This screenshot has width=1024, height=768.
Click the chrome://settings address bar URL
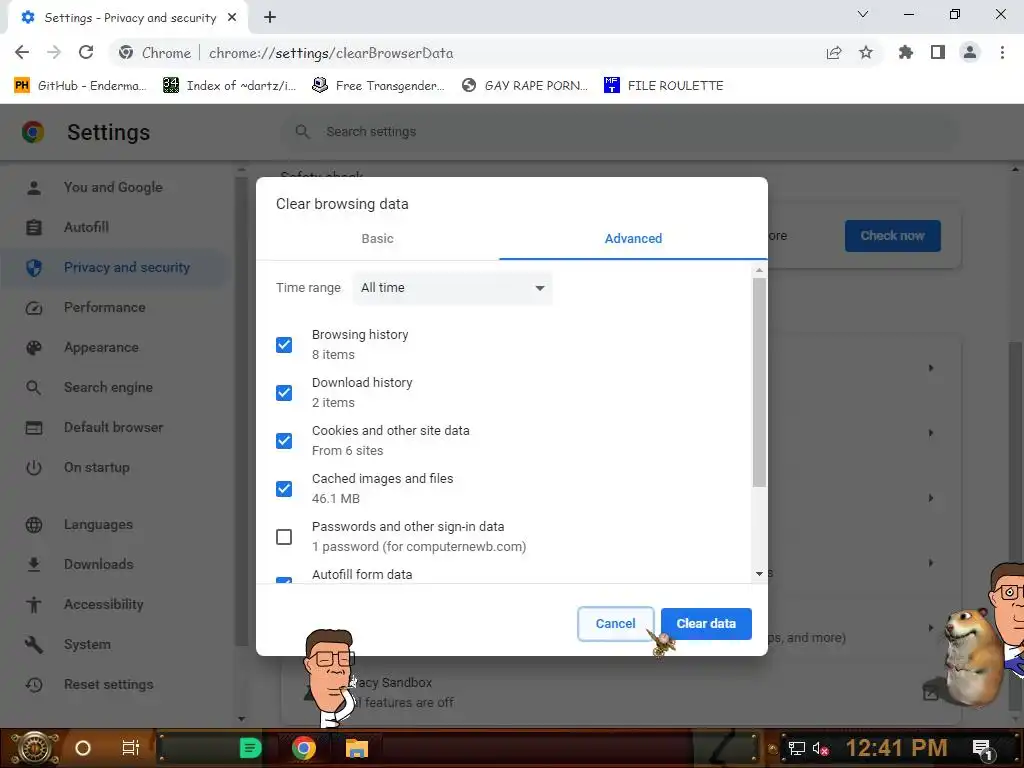click(x=330, y=53)
